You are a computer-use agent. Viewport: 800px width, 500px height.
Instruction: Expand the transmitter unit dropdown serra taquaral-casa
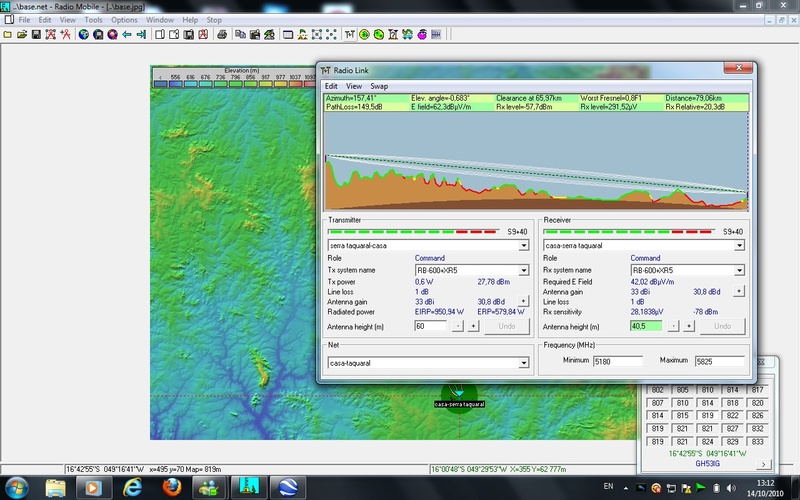click(x=525, y=245)
